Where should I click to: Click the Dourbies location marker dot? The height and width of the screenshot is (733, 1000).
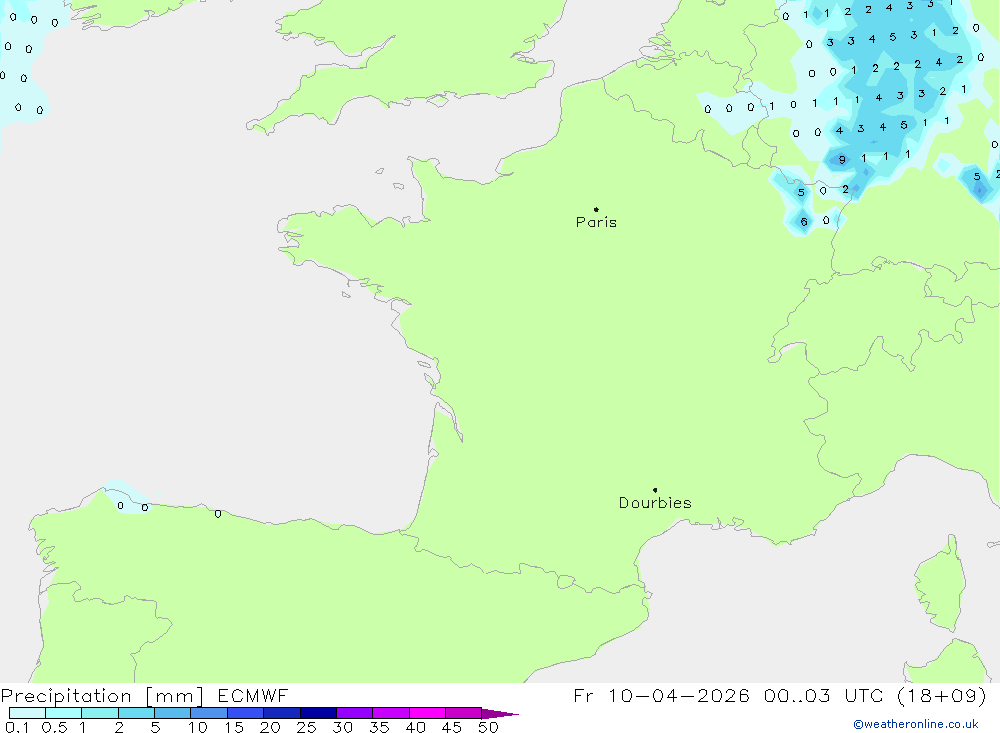(655, 490)
